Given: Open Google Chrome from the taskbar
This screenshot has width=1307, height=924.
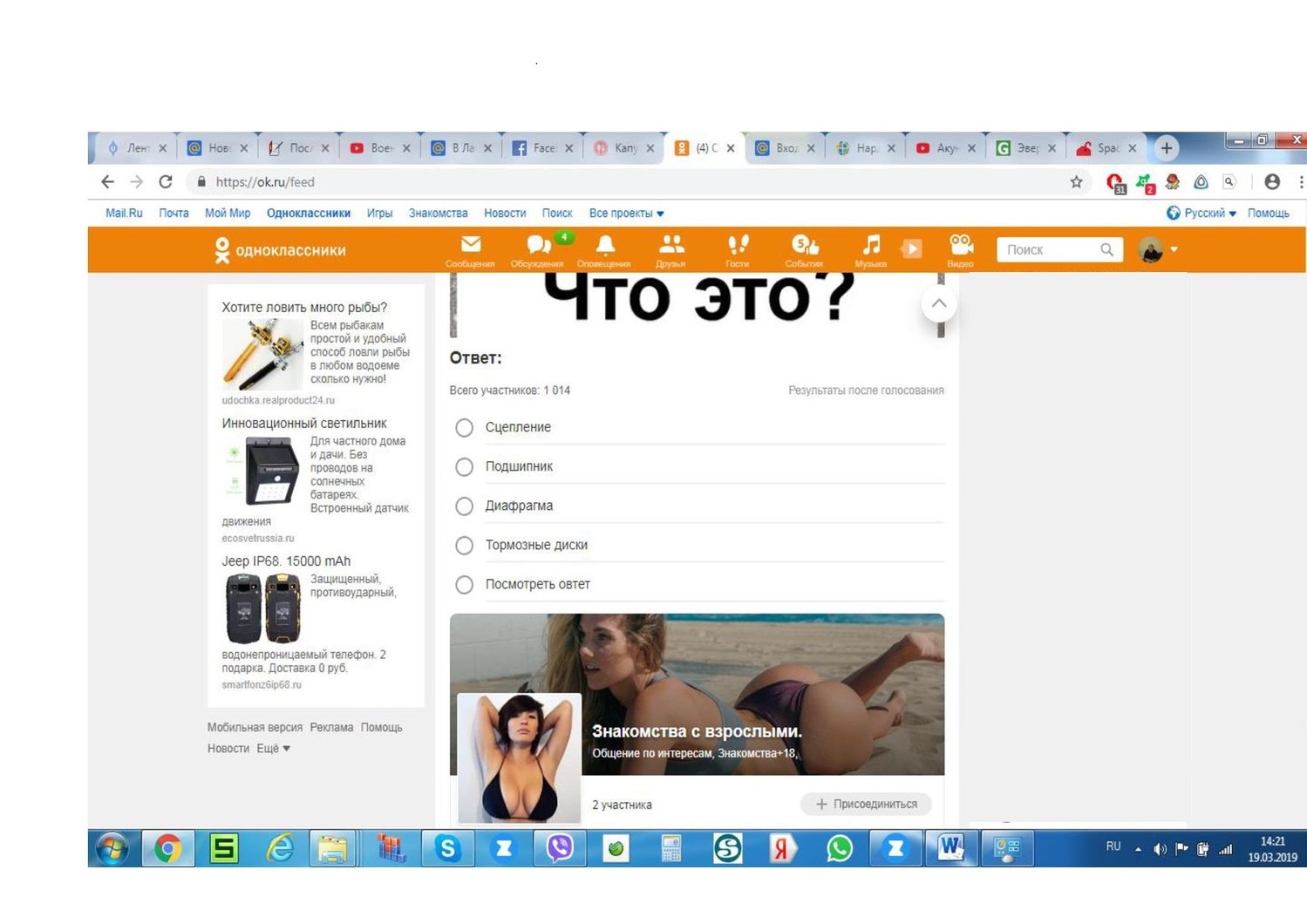Looking at the screenshot, I should pyautogui.click(x=168, y=848).
